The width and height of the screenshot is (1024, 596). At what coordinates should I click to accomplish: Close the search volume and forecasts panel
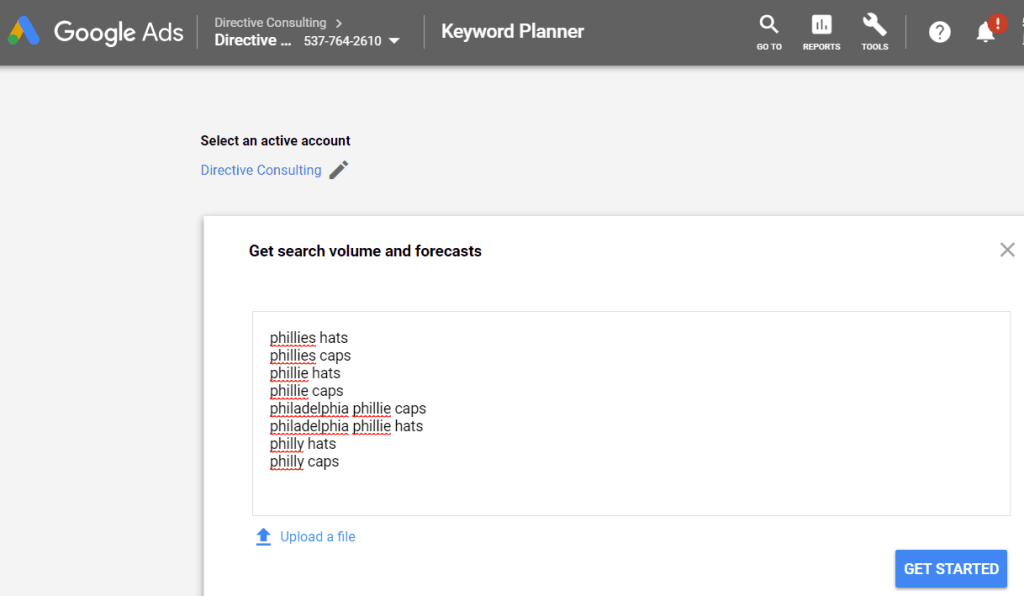(1007, 250)
